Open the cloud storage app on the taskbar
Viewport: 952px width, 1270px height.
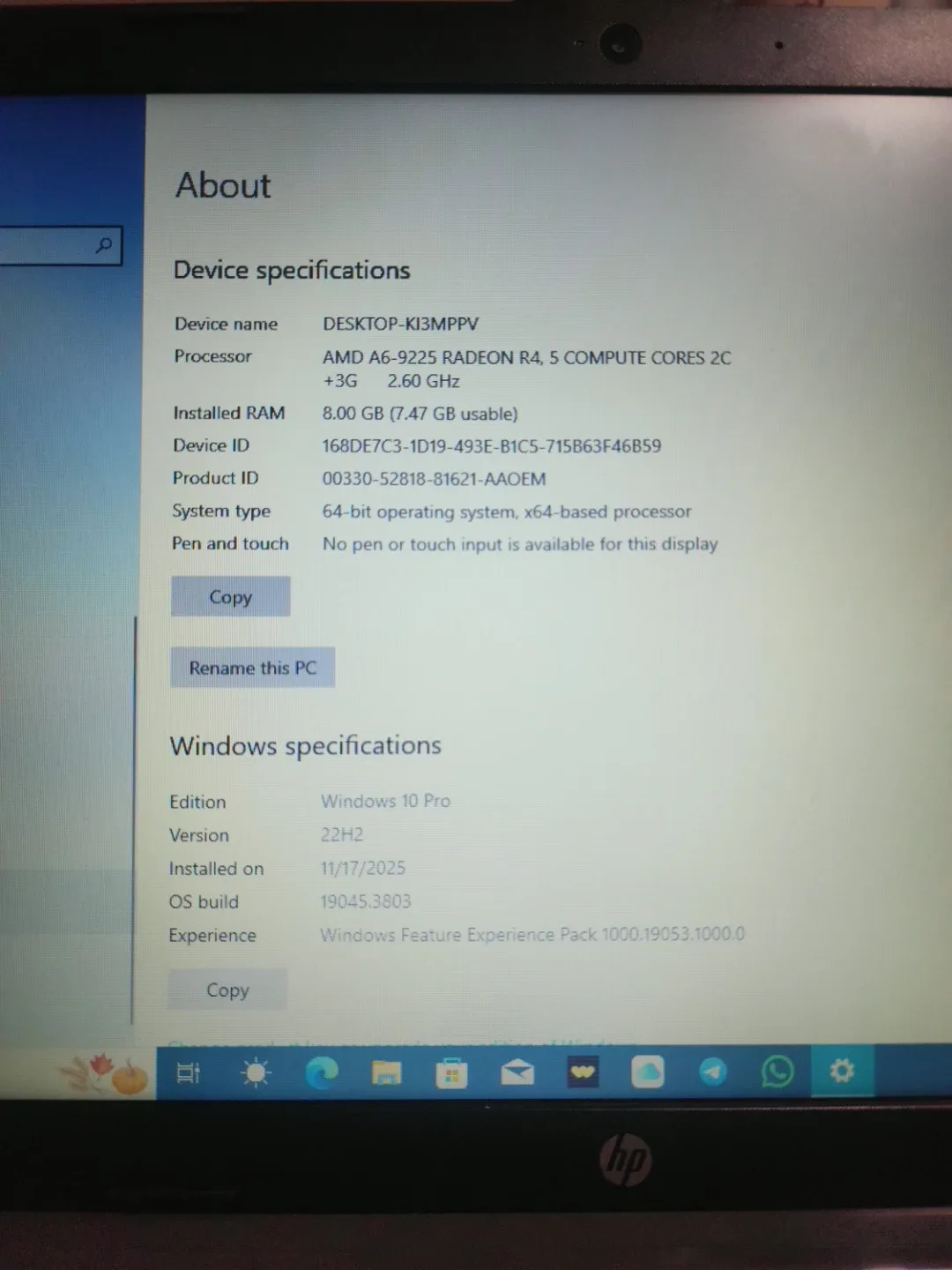(x=648, y=1072)
